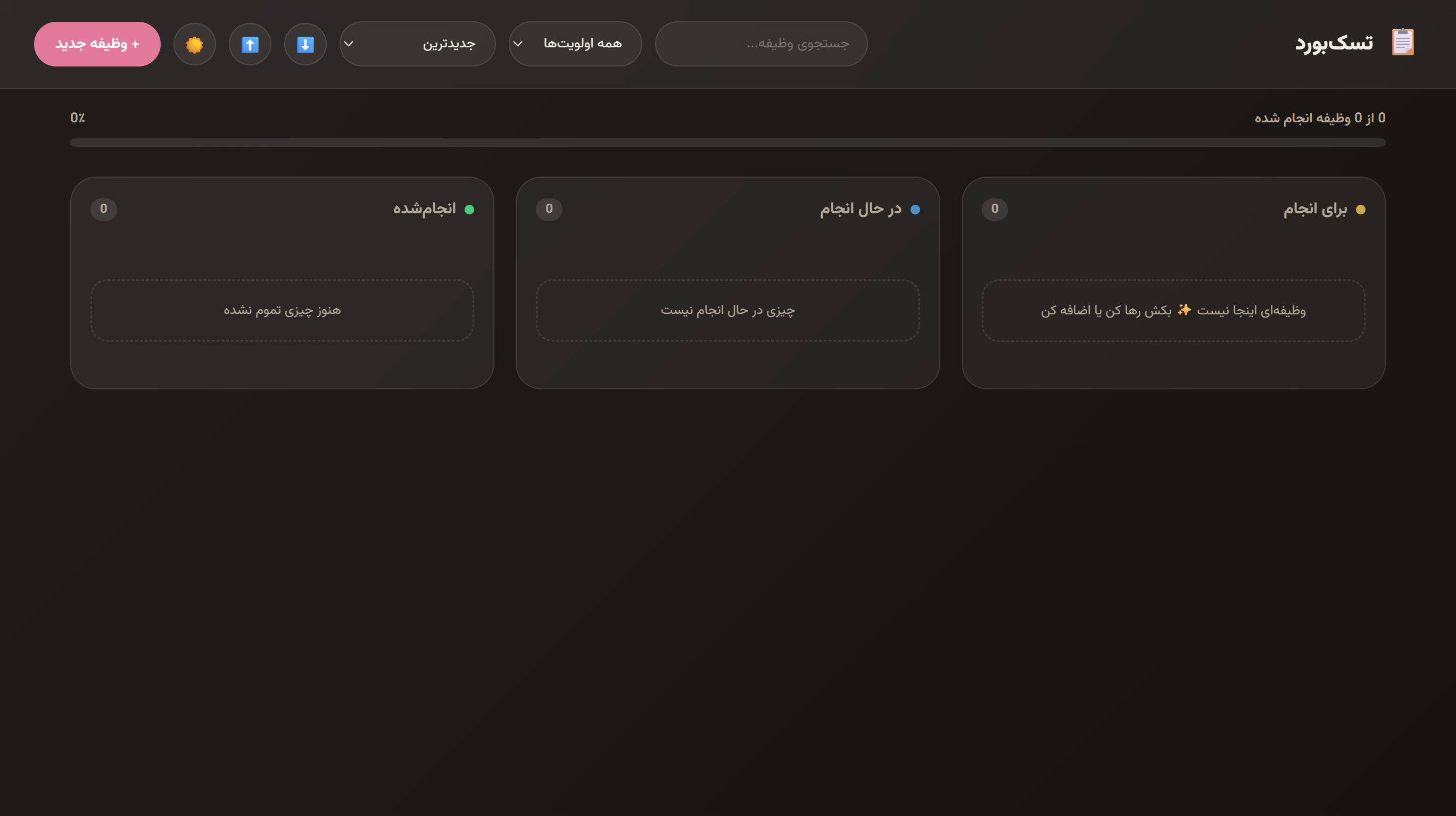This screenshot has height=816, width=1456.
Task: Toggle light theme with sun icon
Action: 194,44
